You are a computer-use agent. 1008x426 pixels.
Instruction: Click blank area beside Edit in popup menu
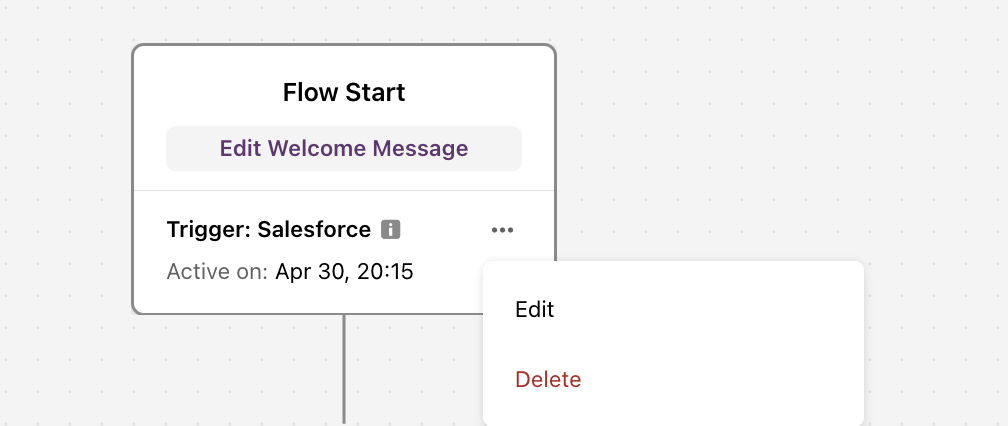pos(707,310)
